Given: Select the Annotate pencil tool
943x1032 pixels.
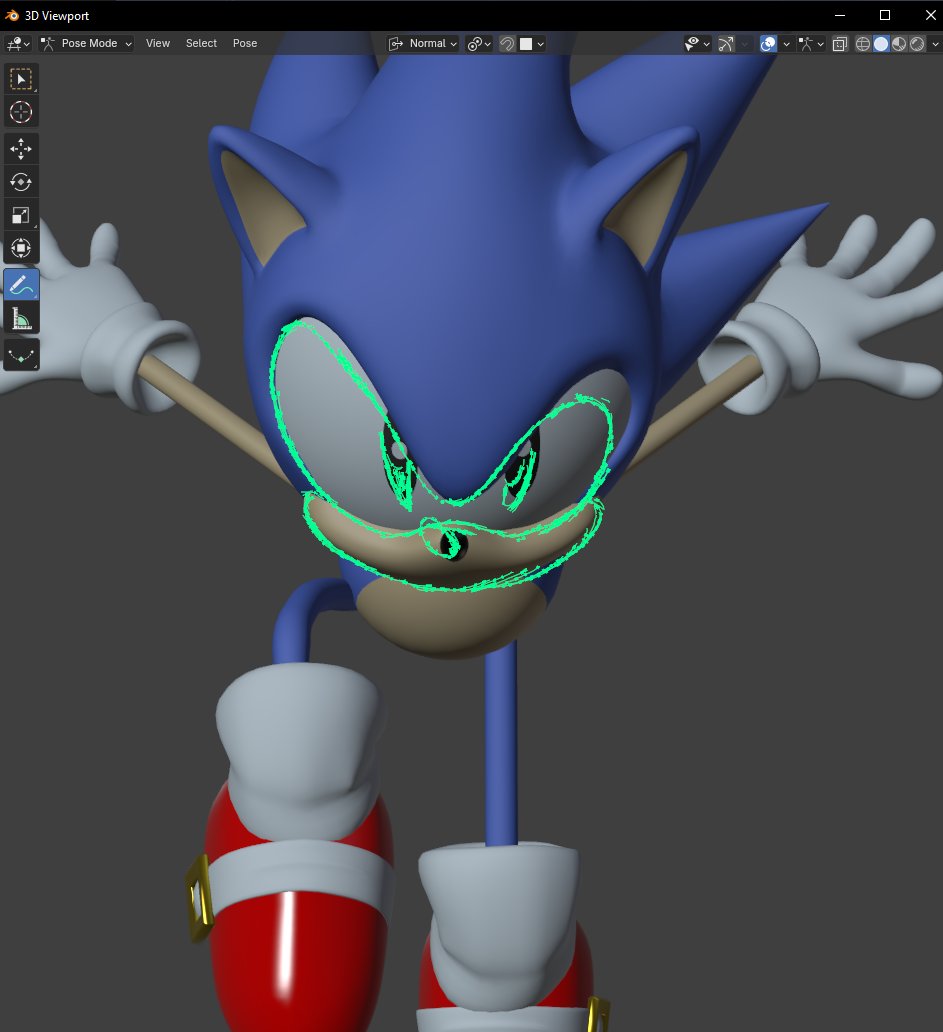Looking at the screenshot, I should pos(21,285).
